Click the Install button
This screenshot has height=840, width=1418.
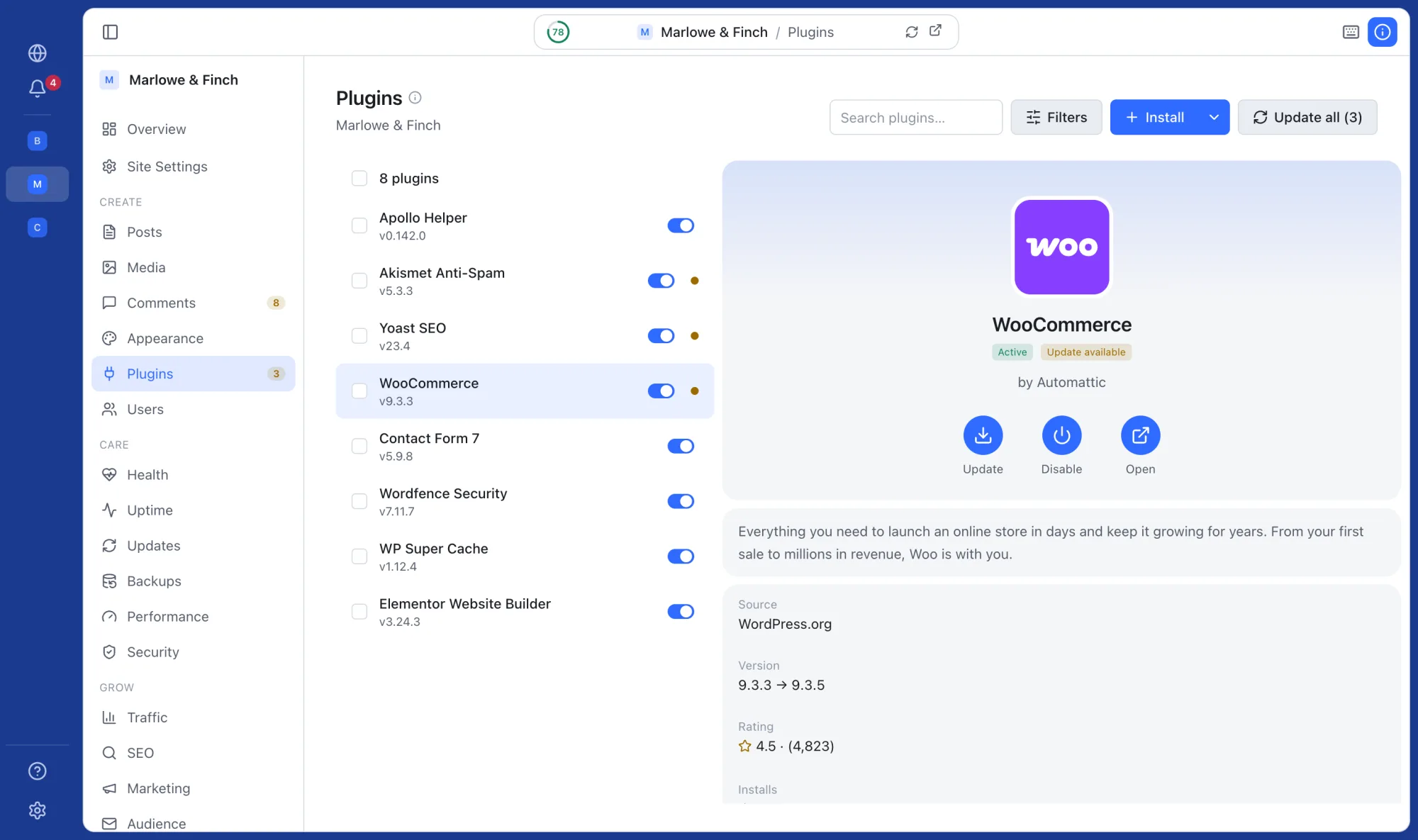pyautogui.click(x=1155, y=117)
